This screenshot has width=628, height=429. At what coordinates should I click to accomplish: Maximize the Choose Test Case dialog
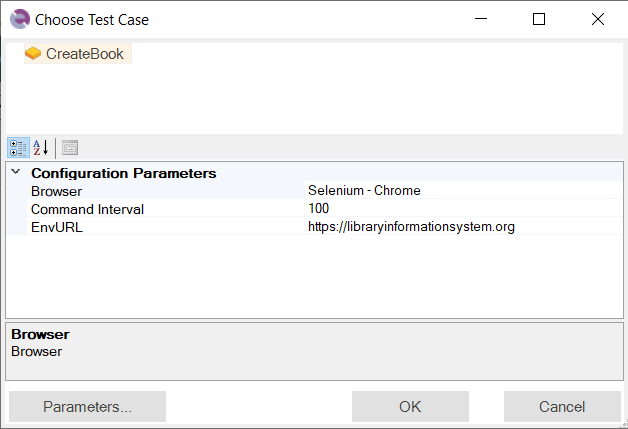tap(539, 19)
